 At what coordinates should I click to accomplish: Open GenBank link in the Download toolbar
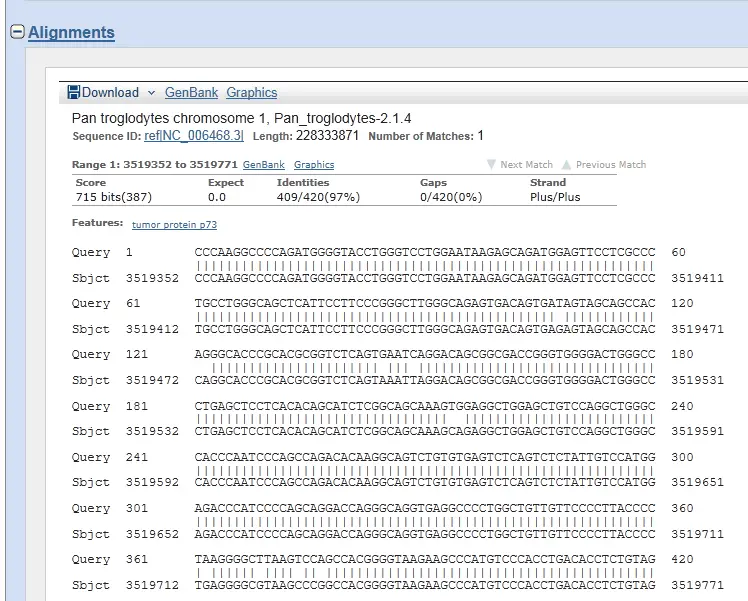pos(191,92)
